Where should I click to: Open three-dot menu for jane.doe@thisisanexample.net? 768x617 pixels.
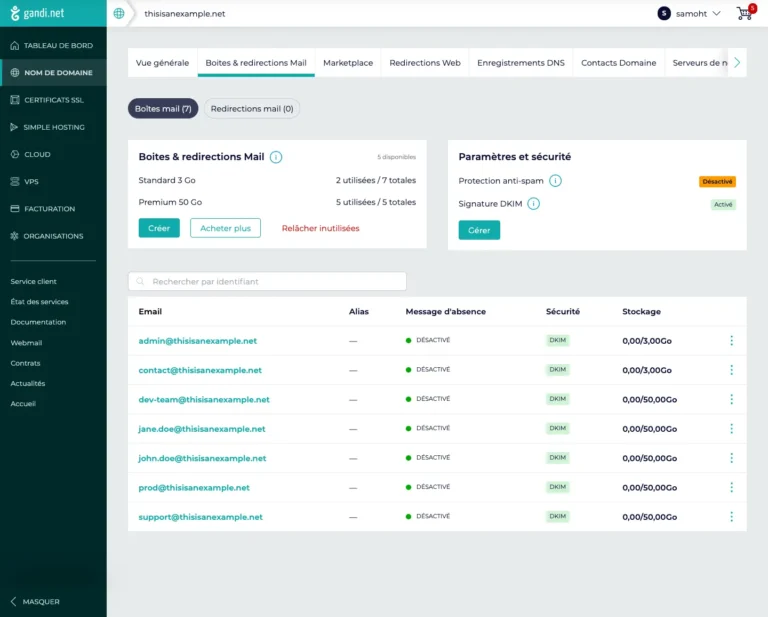click(x=731, y=428)
